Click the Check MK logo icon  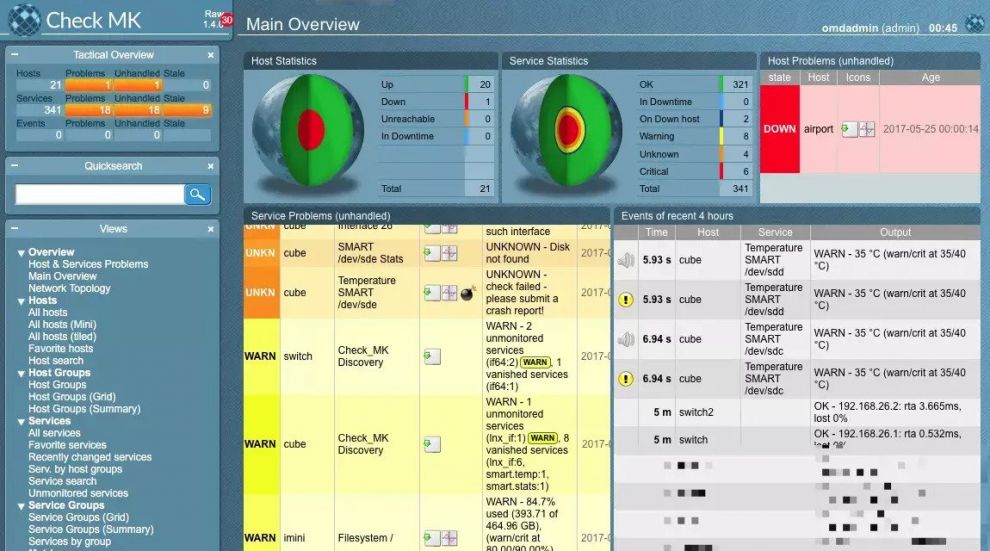24,19
